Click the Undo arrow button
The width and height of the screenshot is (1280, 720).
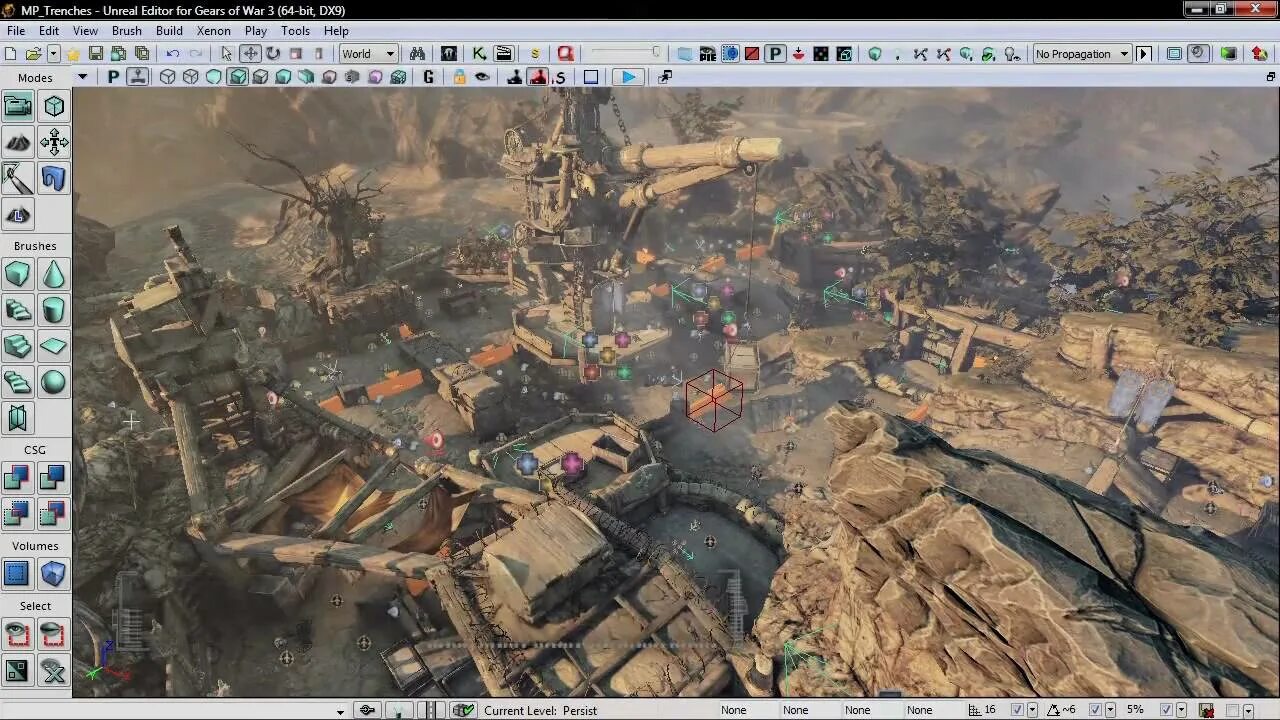(173, 54)
